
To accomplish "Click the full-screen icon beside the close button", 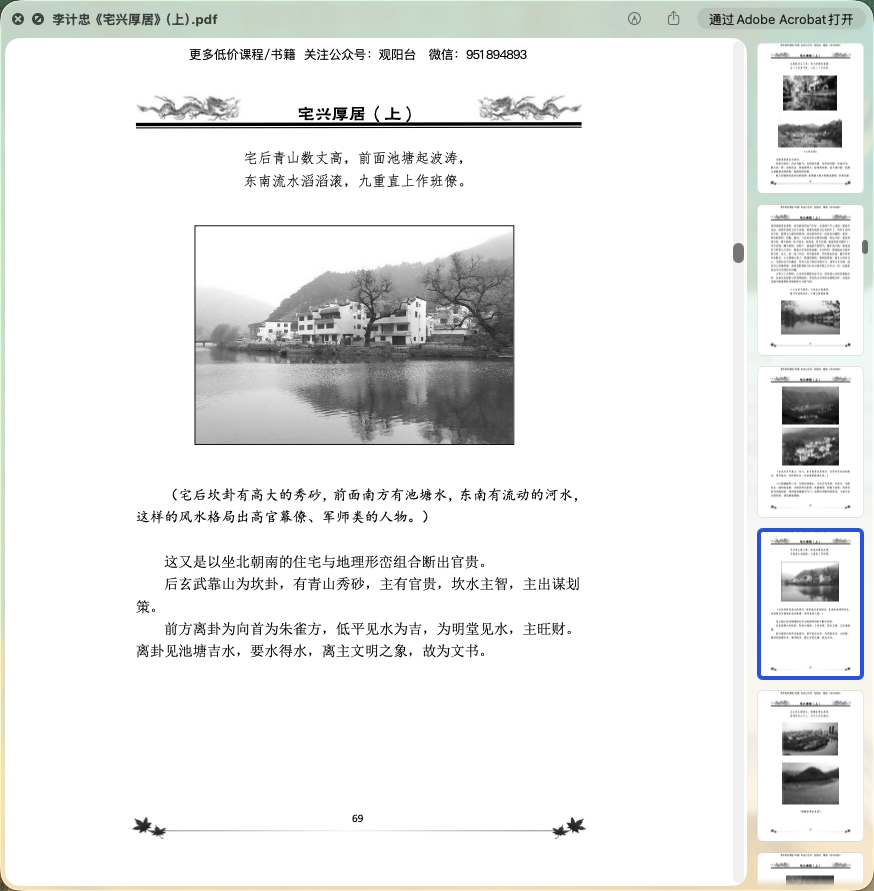I will pos(37,19).
